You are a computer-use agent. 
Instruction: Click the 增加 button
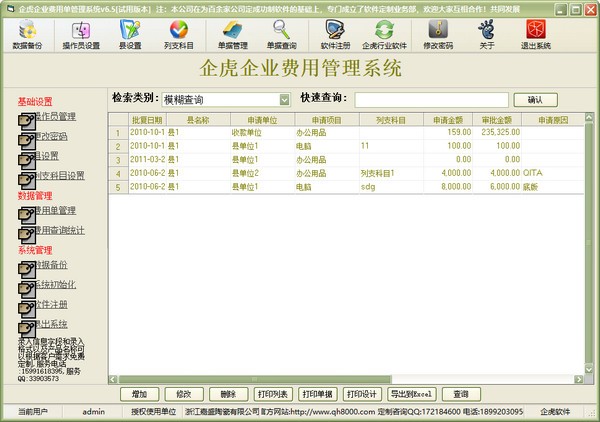pos(140,394)
